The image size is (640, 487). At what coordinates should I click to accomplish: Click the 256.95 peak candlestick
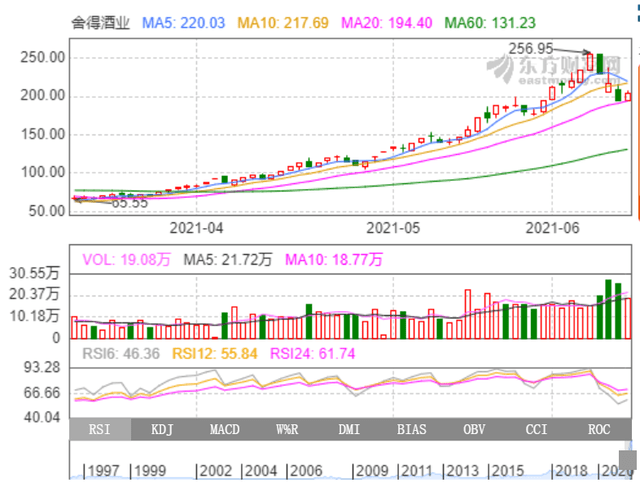[590, 61]
